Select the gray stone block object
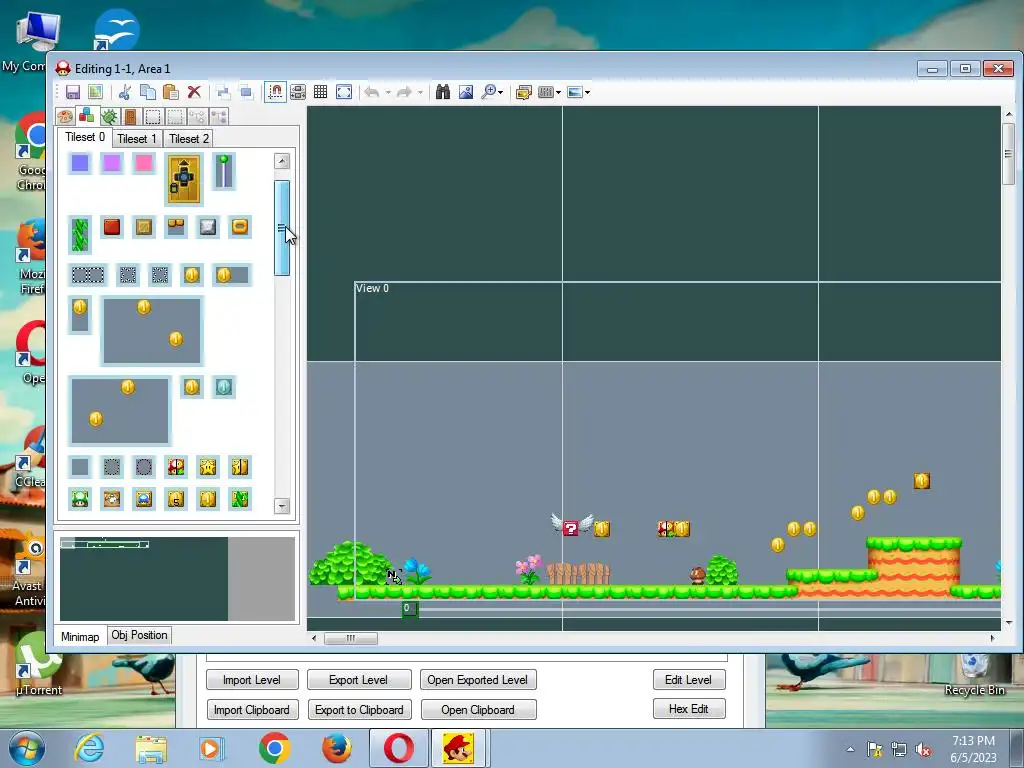Viewport: 1024px width, 768px height. 208,227
